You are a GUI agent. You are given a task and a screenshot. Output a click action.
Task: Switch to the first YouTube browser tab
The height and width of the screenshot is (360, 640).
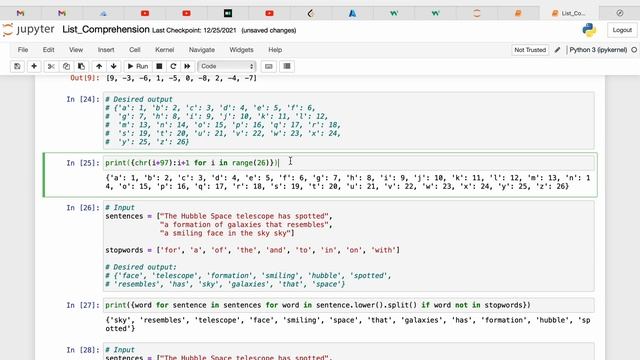pos(145,13)
